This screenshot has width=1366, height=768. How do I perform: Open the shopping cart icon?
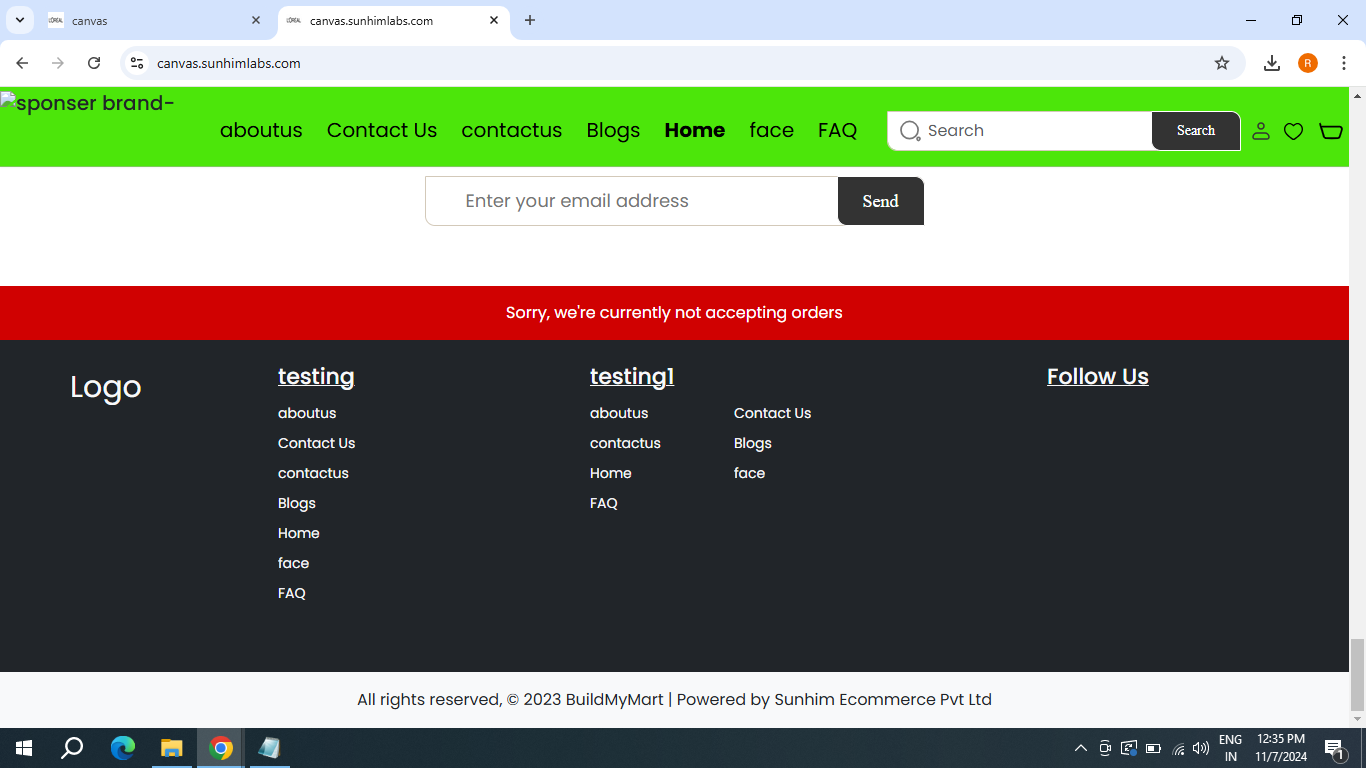tap(1331, 131)
